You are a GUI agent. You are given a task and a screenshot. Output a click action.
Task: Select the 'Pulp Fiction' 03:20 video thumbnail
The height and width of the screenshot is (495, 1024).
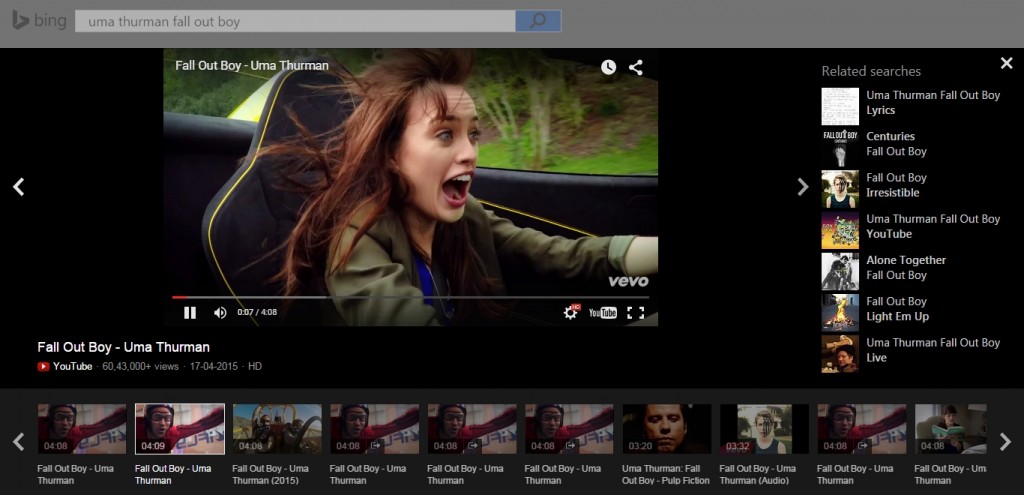667,428
